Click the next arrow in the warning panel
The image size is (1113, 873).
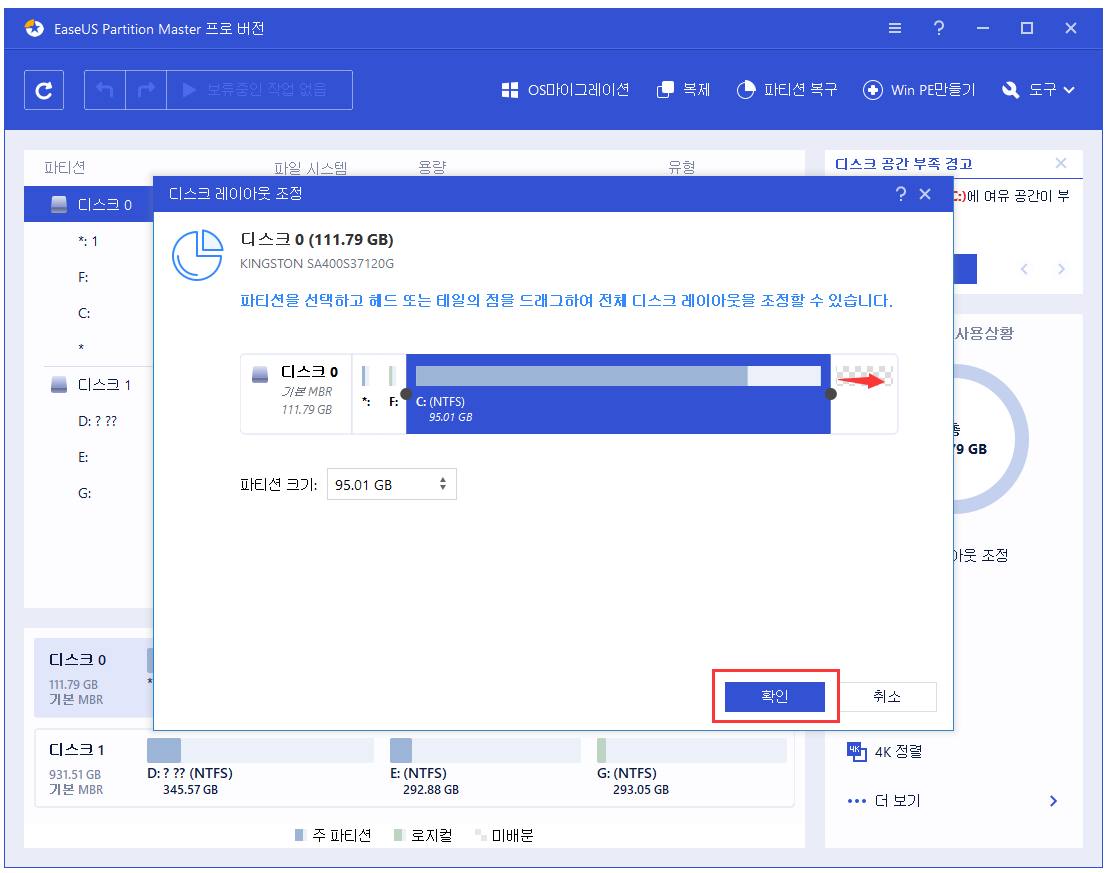(1062, 269)
